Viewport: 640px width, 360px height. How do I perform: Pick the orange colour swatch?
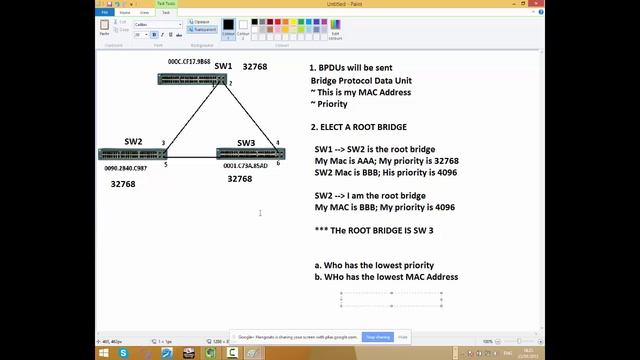point(286,22)
